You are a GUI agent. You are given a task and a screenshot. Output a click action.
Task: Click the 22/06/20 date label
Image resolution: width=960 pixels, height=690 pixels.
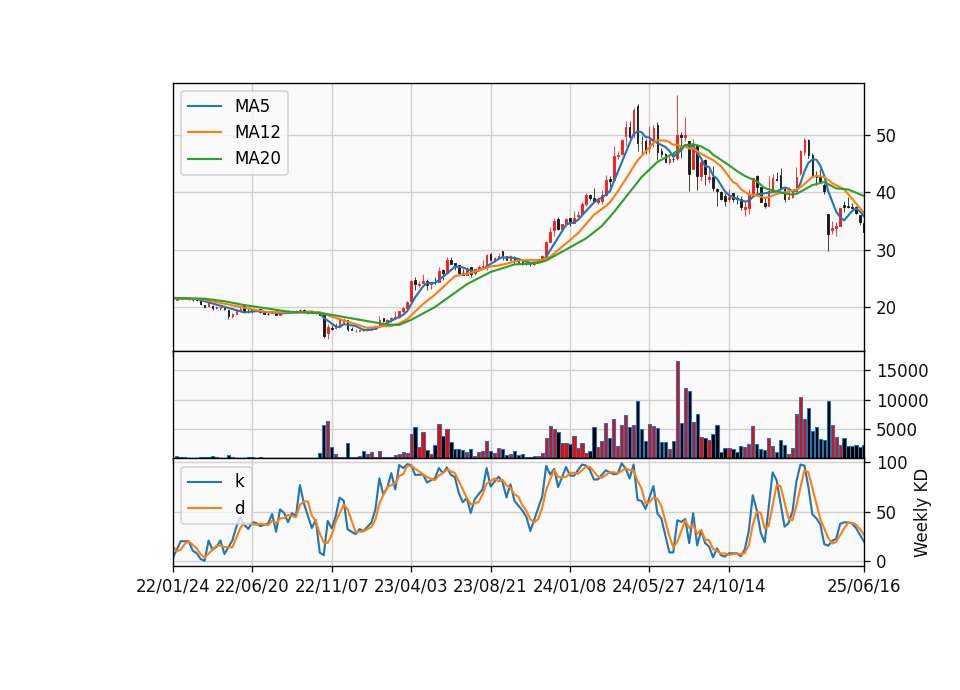(252, 586)
